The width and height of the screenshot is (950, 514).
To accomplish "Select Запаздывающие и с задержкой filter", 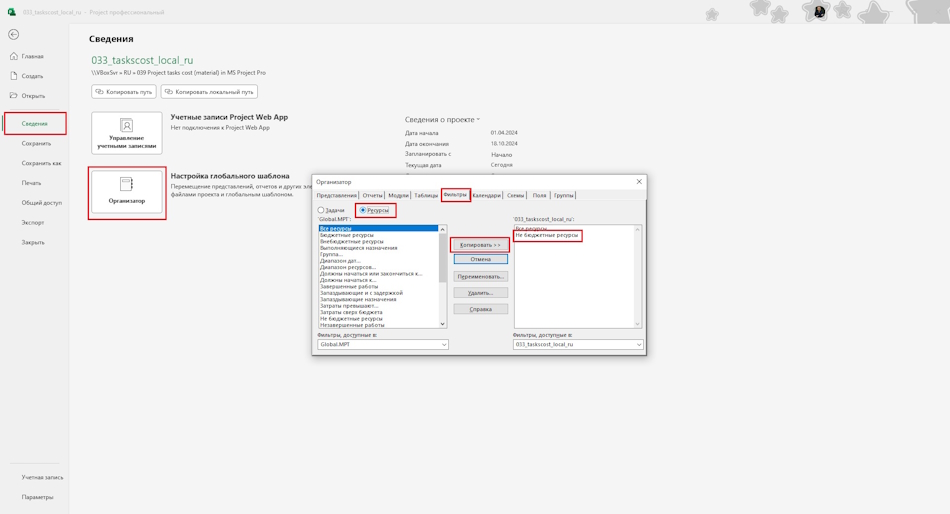I will click(x=361, y=293).
